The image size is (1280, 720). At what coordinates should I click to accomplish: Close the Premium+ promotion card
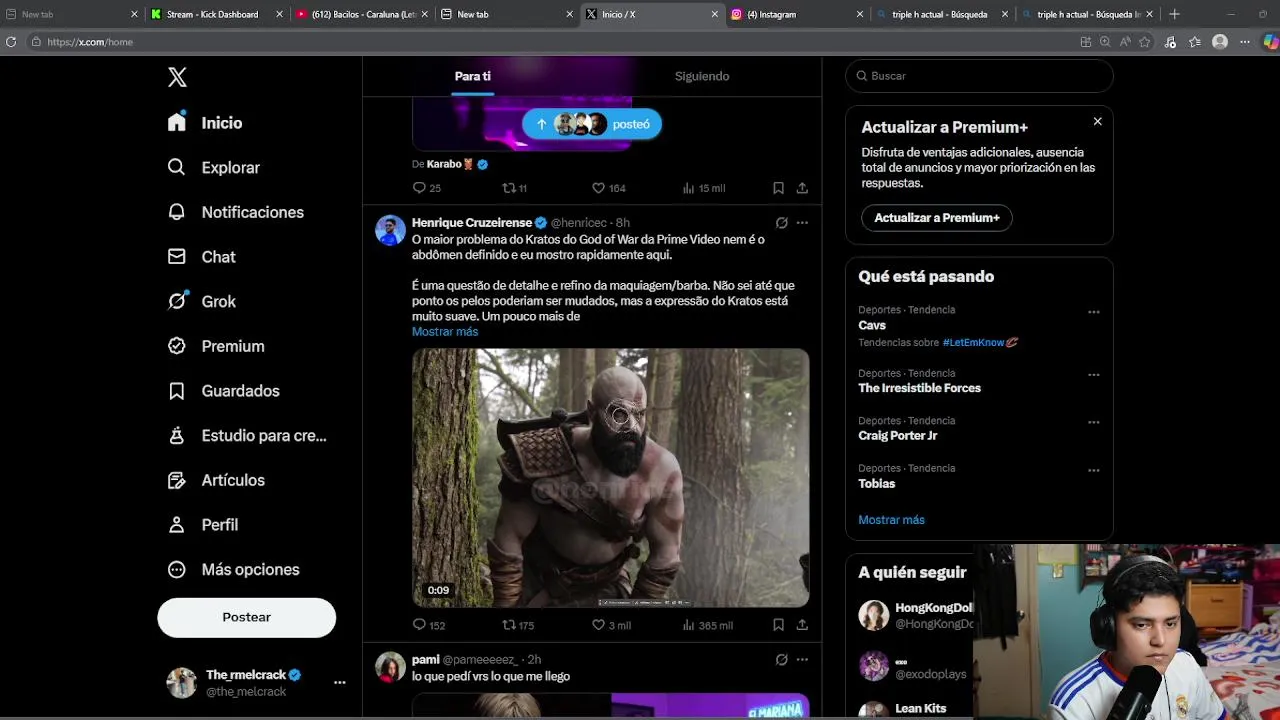[x=1097, y=121]
